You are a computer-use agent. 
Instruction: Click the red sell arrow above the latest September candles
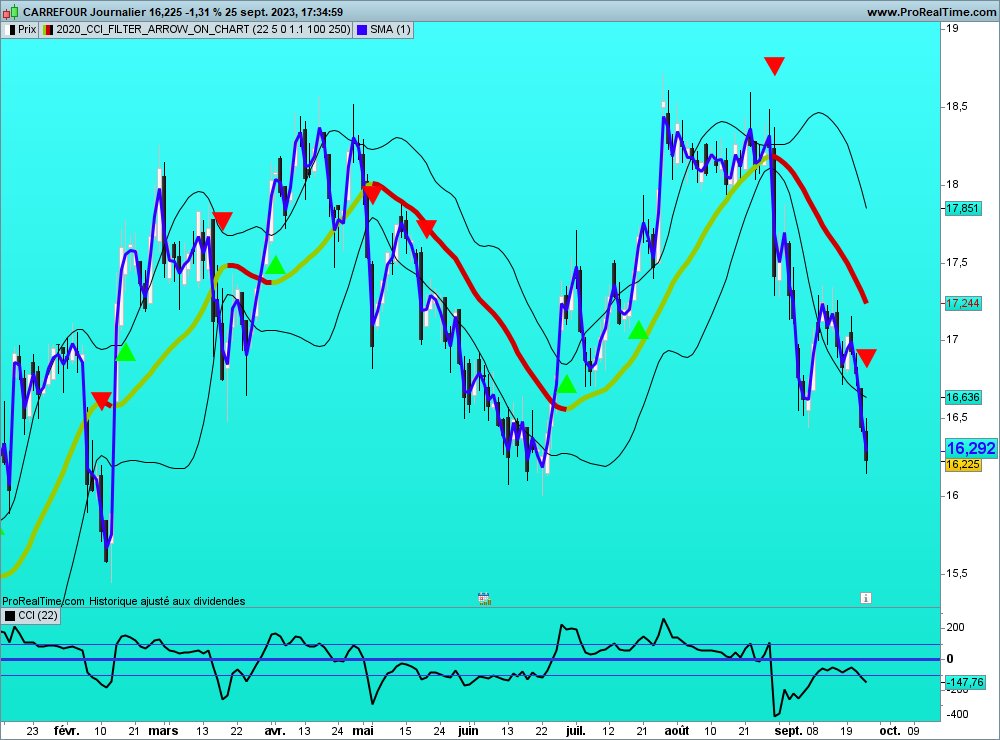coord(866,354)
